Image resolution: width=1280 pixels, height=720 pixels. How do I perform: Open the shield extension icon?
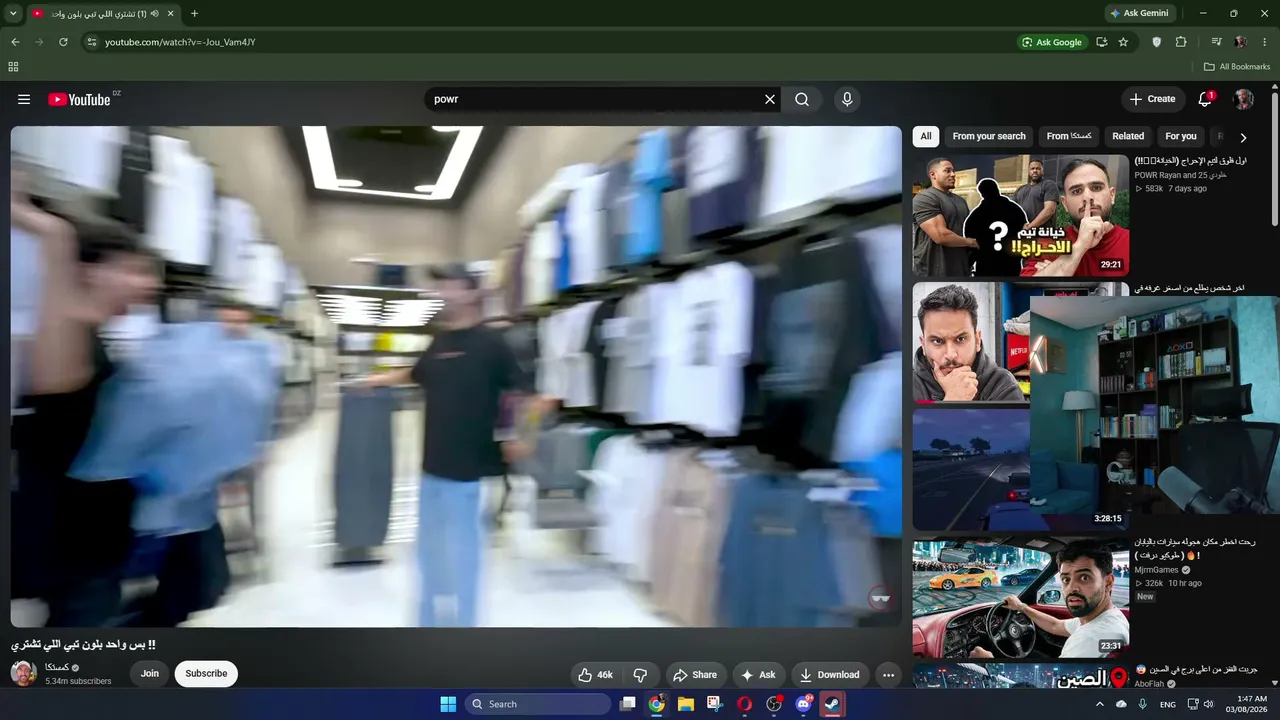[1157, 42]
